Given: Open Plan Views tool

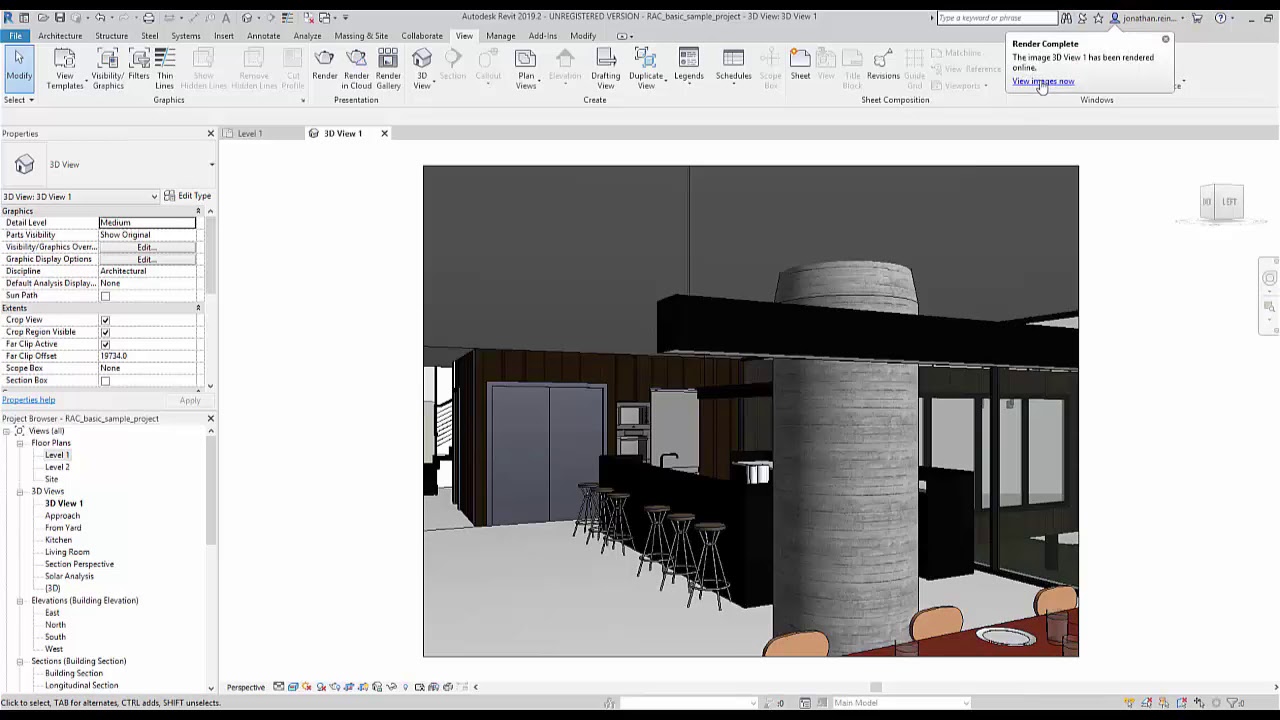Looking at the screenshot, I should coord(526,69).
